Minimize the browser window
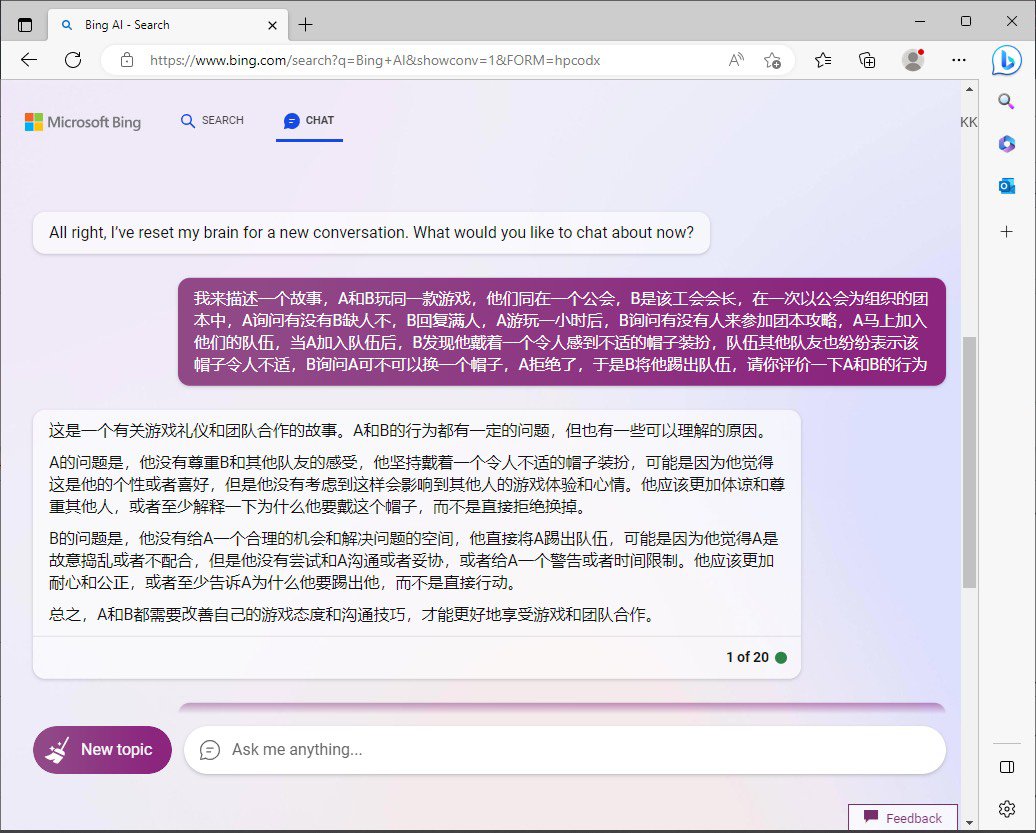Image resolution: width=1036 pixels, height=833 pixels. [x=920, y=21]
